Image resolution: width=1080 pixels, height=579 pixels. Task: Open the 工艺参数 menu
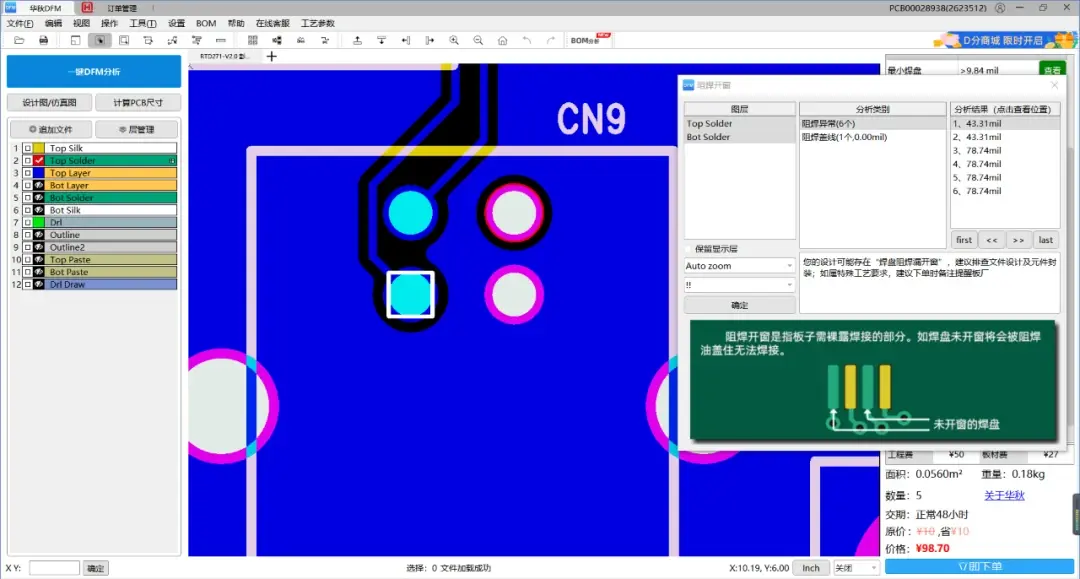[318, 23]
